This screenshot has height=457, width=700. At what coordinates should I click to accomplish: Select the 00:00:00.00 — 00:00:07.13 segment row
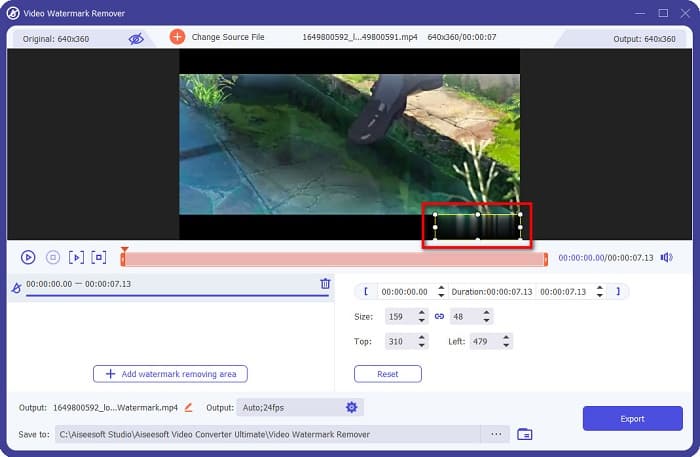click(x=171, y=287)
